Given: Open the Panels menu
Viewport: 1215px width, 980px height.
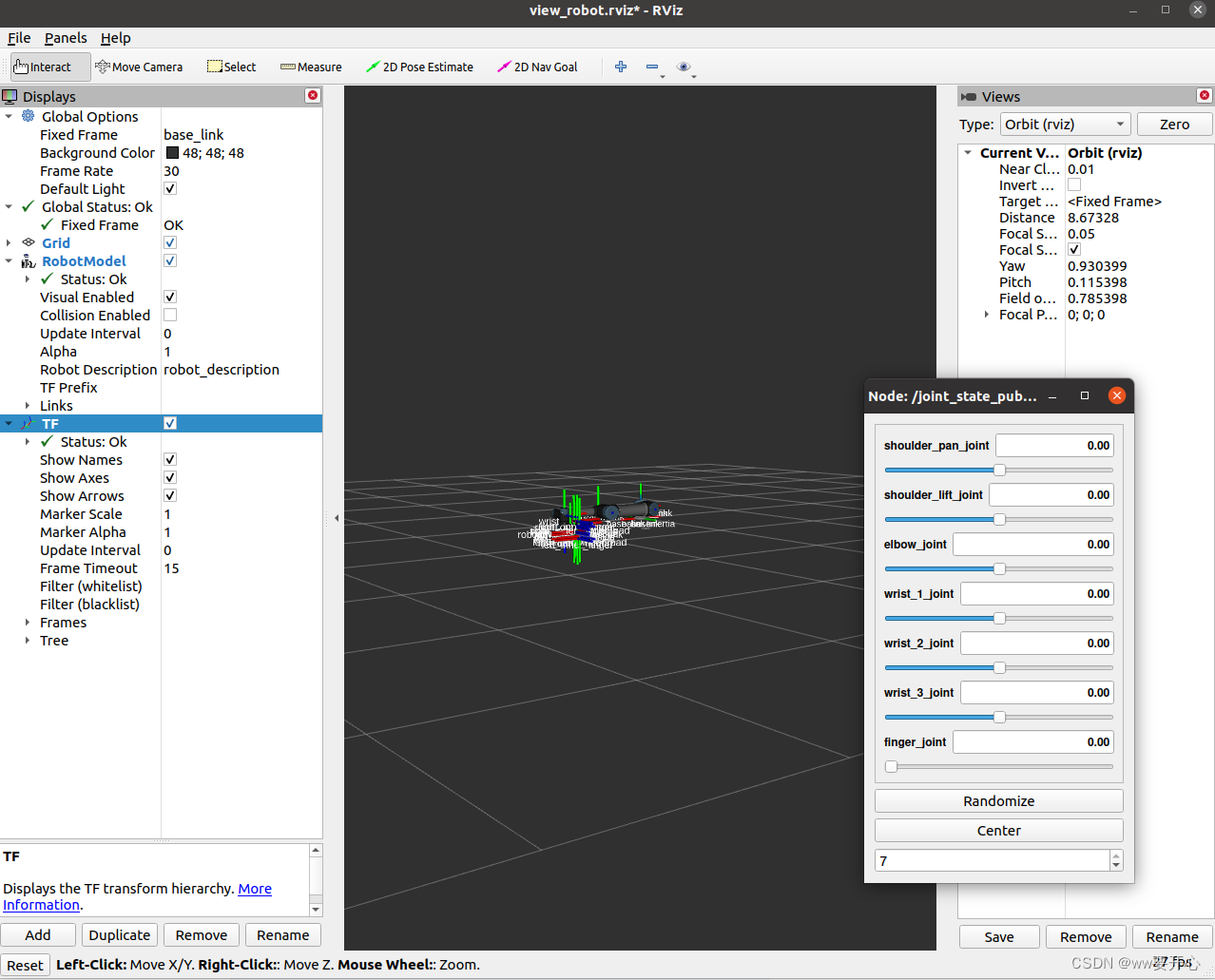Looking at the screenshot, I should click(66, 38).
